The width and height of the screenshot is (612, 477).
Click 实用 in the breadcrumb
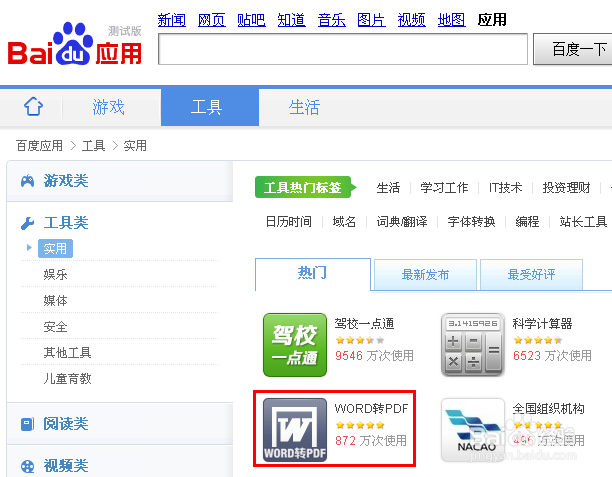tap(135, 146)
